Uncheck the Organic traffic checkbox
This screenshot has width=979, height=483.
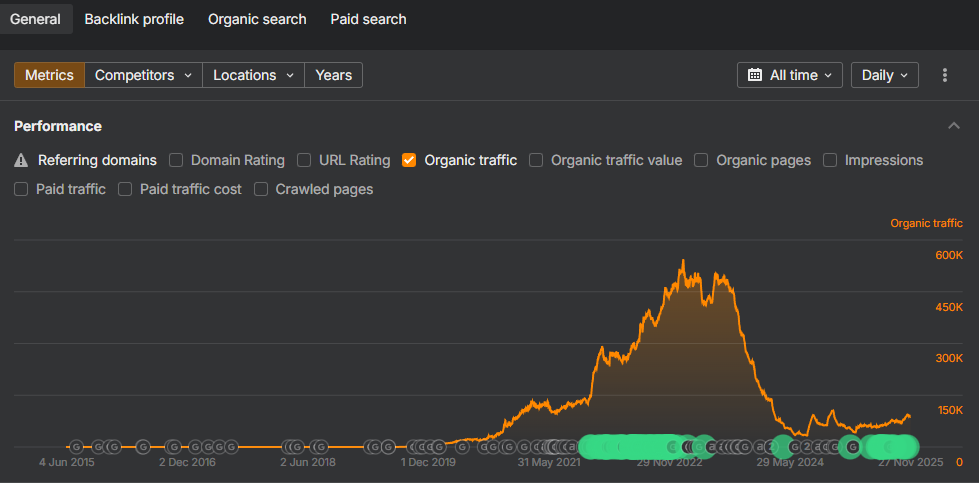(409, 160)
